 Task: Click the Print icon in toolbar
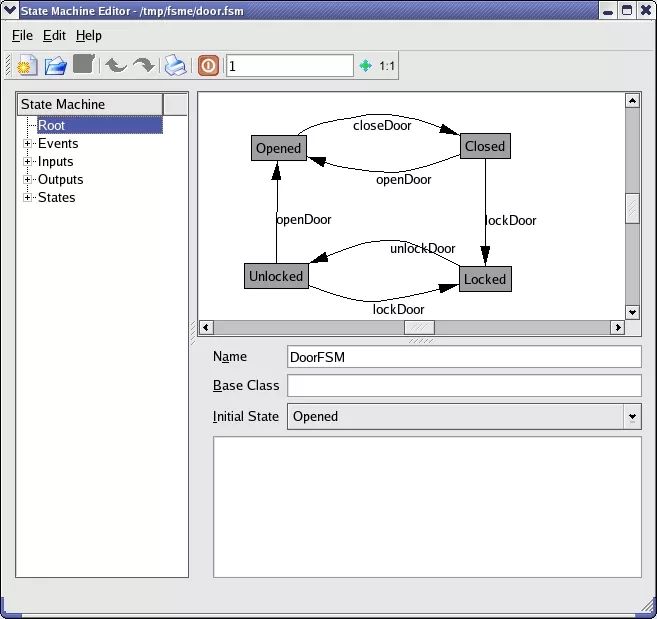pyautogui.click(x=176, y=66)
